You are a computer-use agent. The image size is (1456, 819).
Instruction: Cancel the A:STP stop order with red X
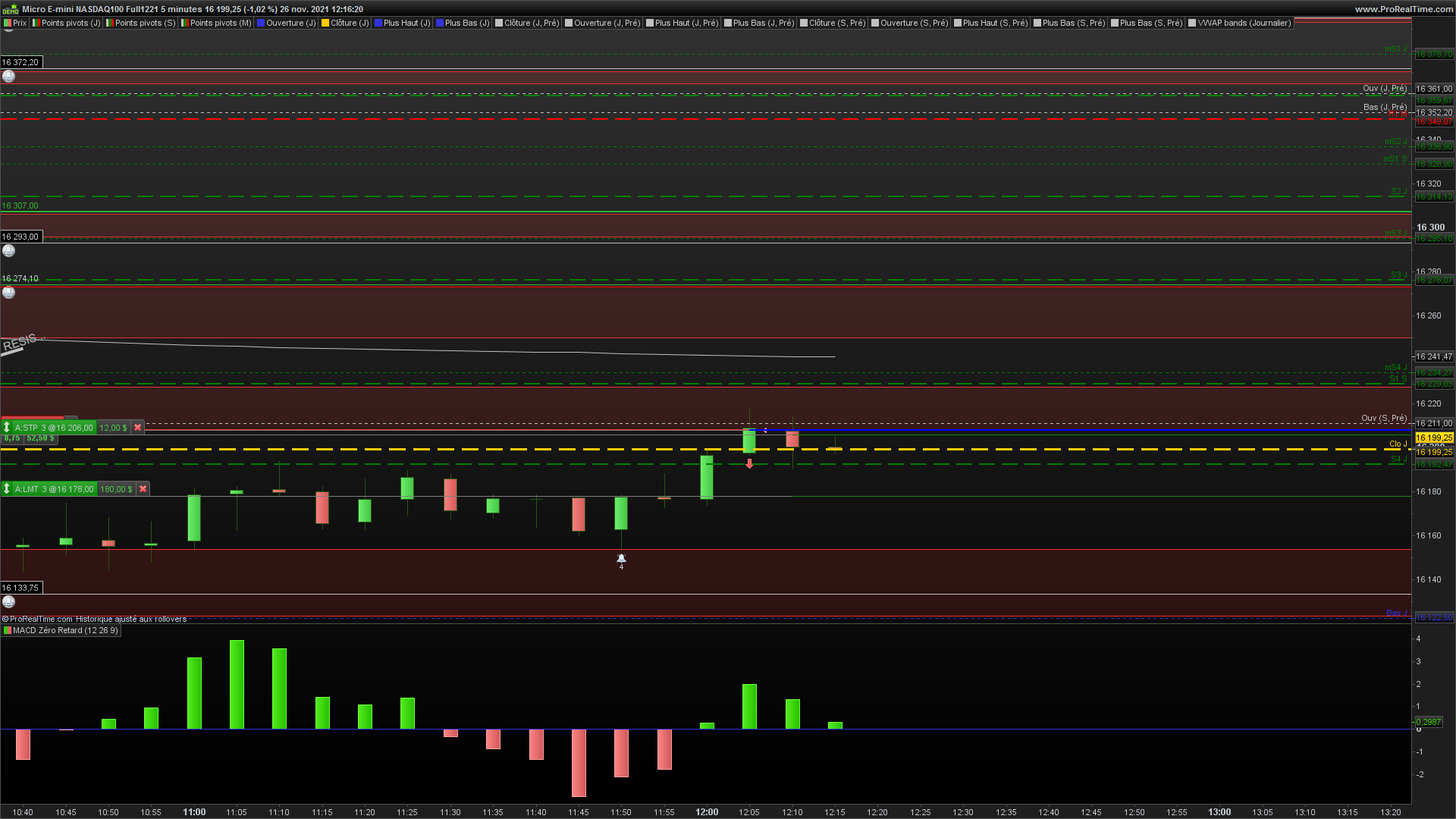pyautogui.click(x=137, y=428)
